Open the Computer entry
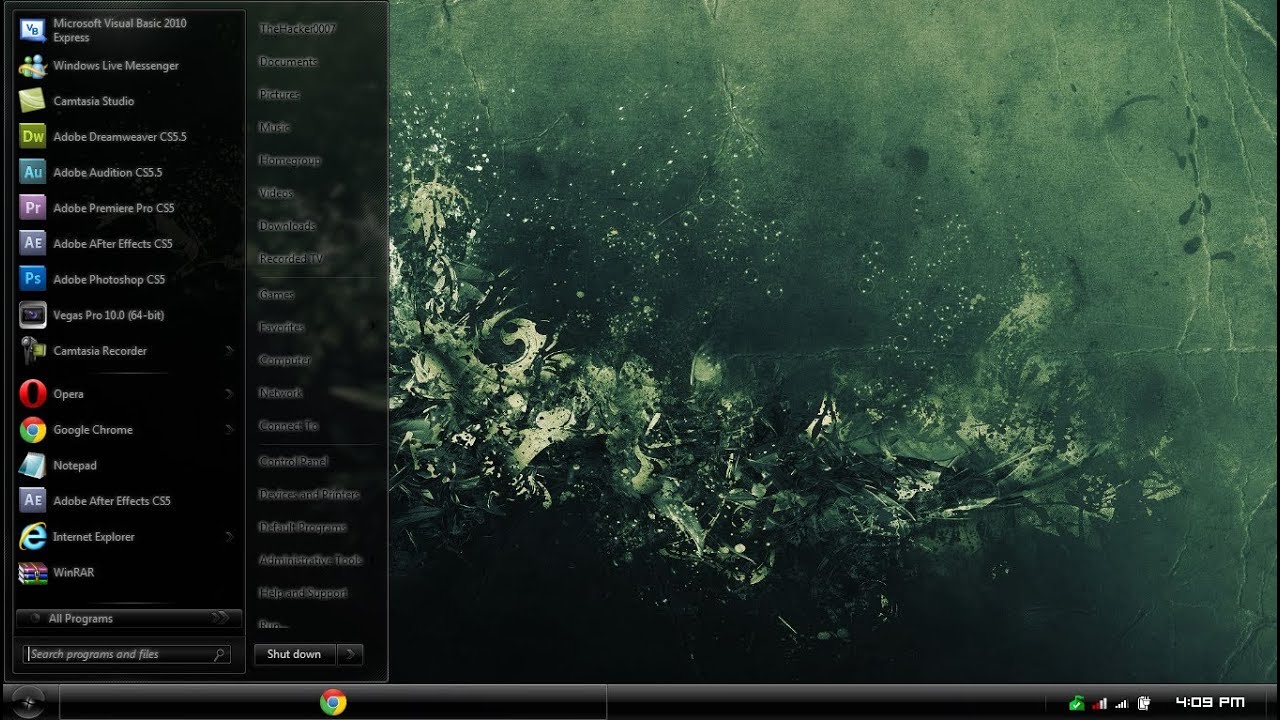This screenshot has width=1280, height=720. (x=285, y=360)
